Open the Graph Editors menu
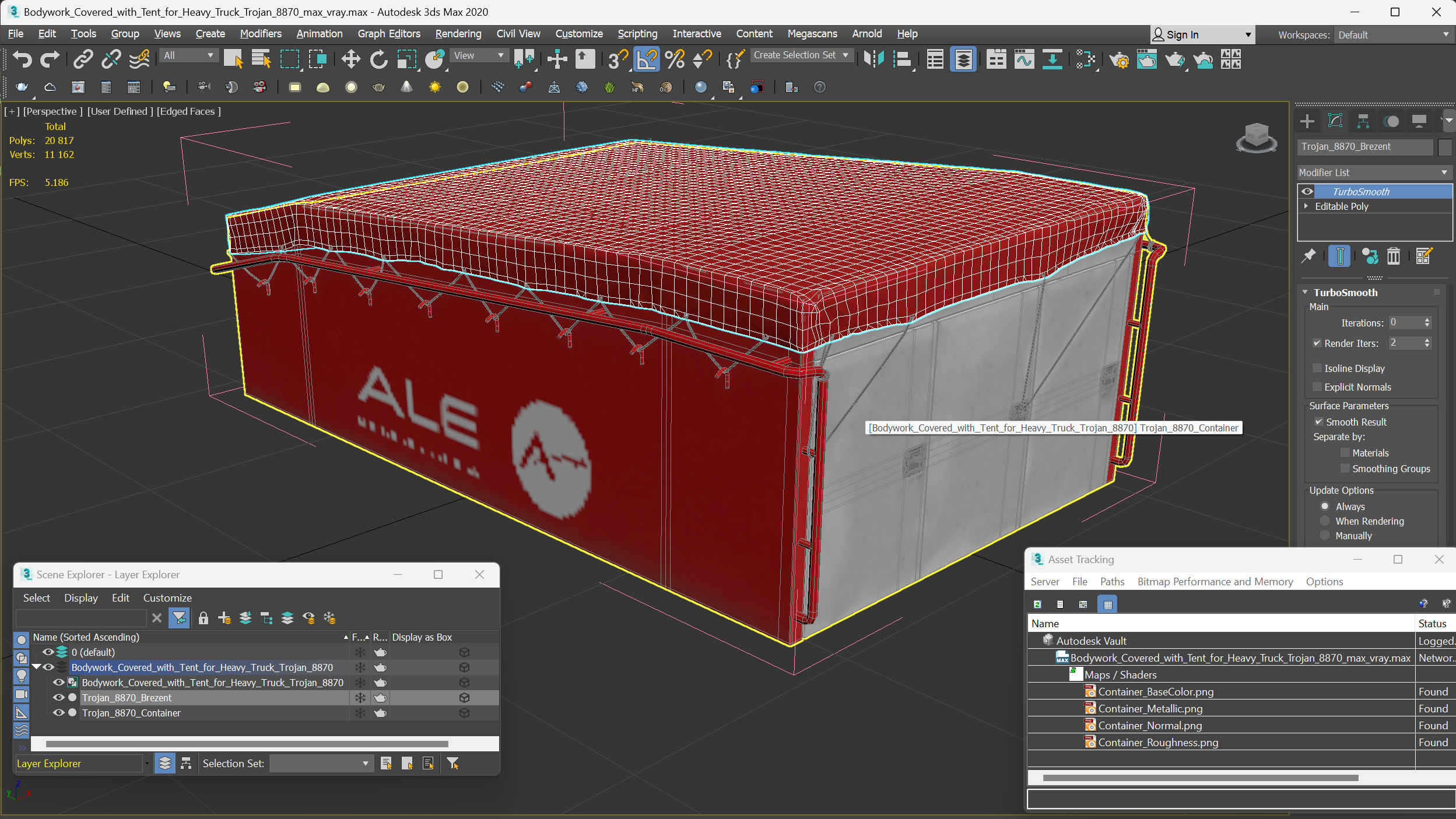1456x819 pixels. pyautogui.click(x=389, y=34)
